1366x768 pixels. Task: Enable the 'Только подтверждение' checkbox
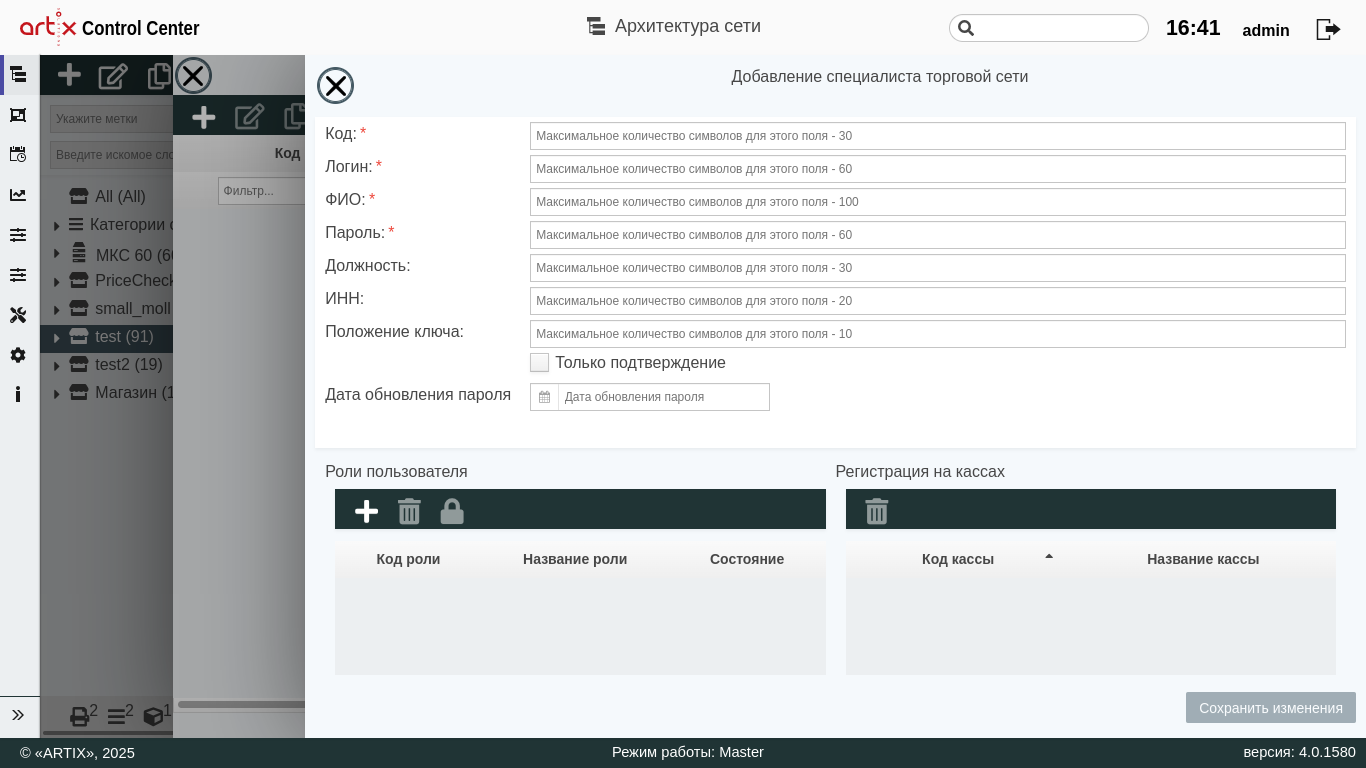pyautogui.click(x=540, y=363)
